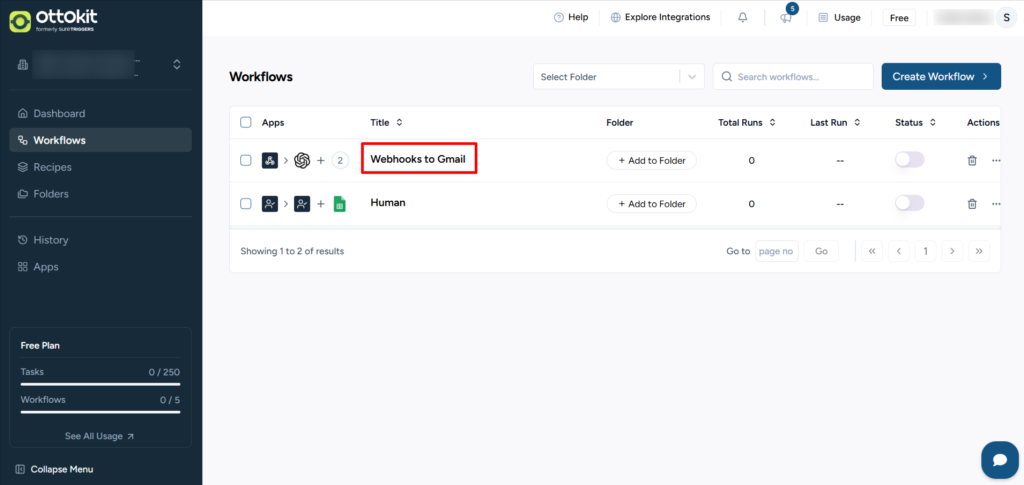Open See All Usage link

click(x=99, y=436)
